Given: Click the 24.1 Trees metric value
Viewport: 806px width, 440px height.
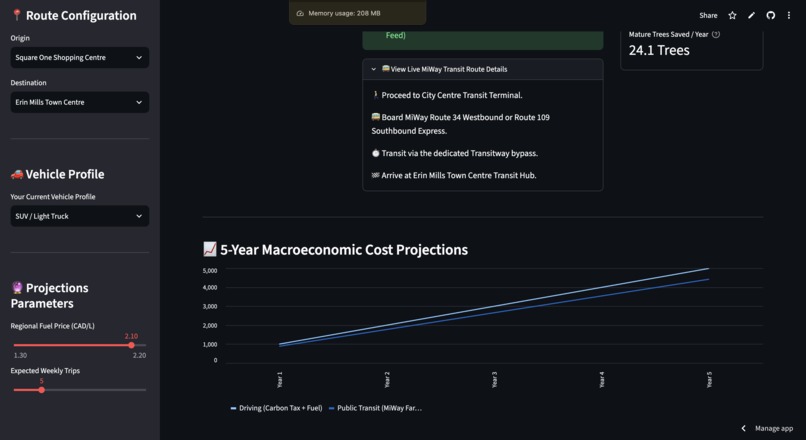Looking at the screenshot, I should pyautogui.click(x=659, y=50).
